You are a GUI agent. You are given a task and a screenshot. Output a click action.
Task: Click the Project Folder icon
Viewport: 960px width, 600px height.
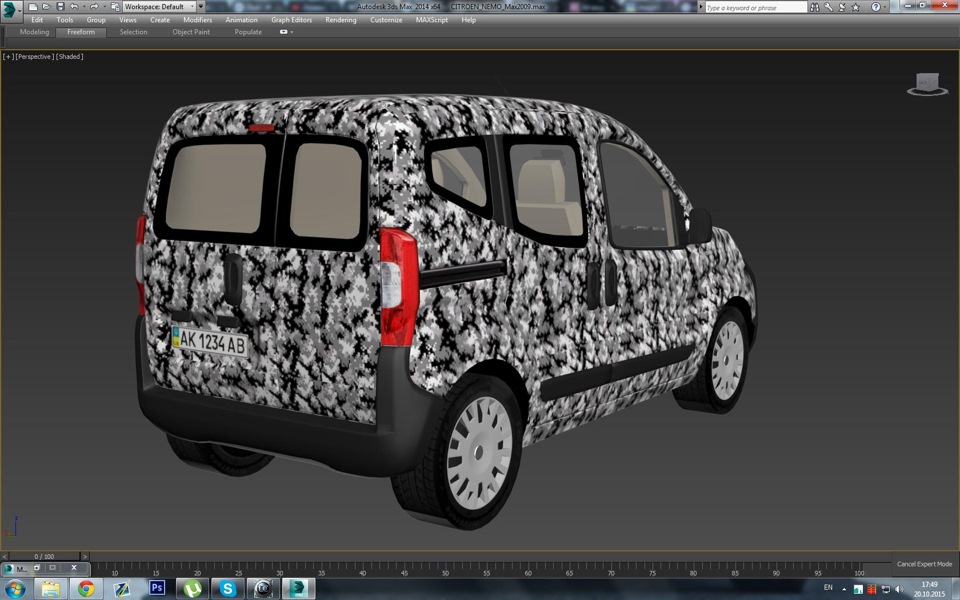click(x=114, y=7)
